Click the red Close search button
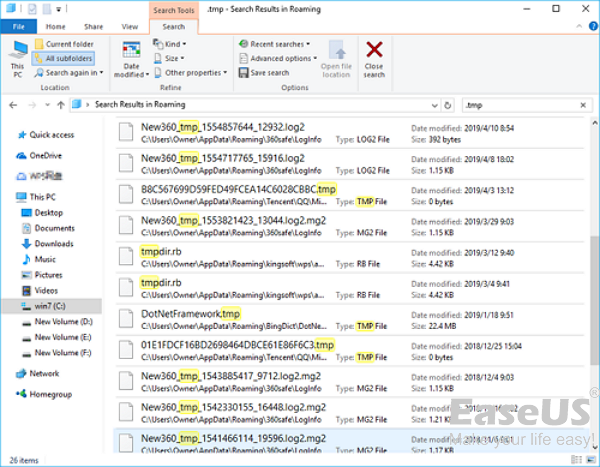The image size is (600, 467). click(374, 59)
